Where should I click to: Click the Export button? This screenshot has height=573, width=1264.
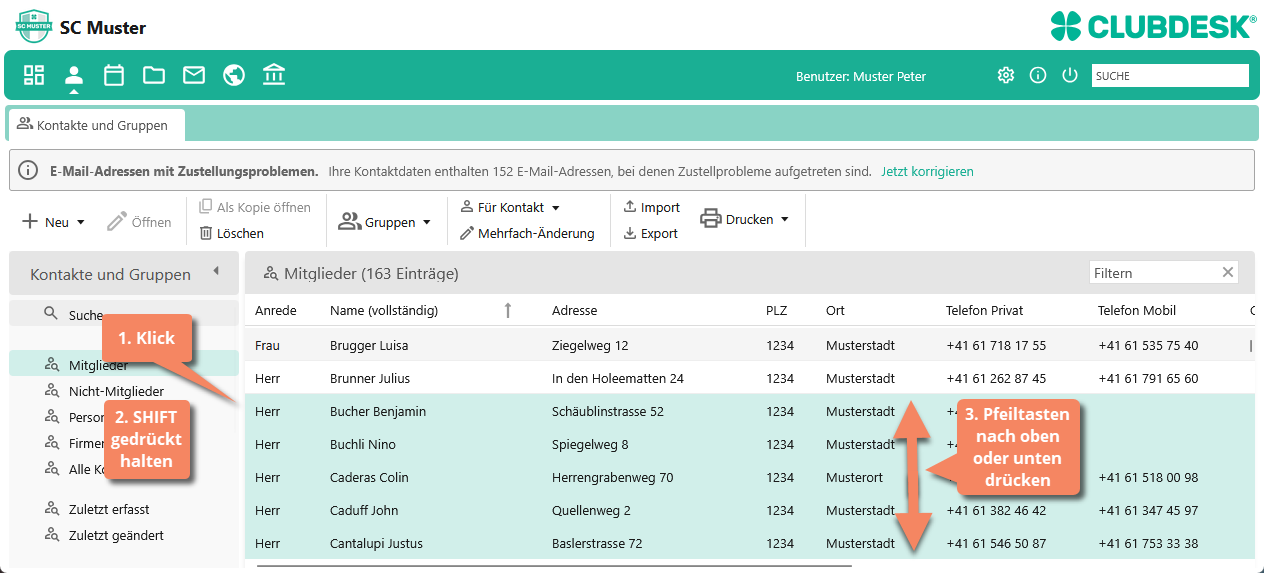point(650,233)
